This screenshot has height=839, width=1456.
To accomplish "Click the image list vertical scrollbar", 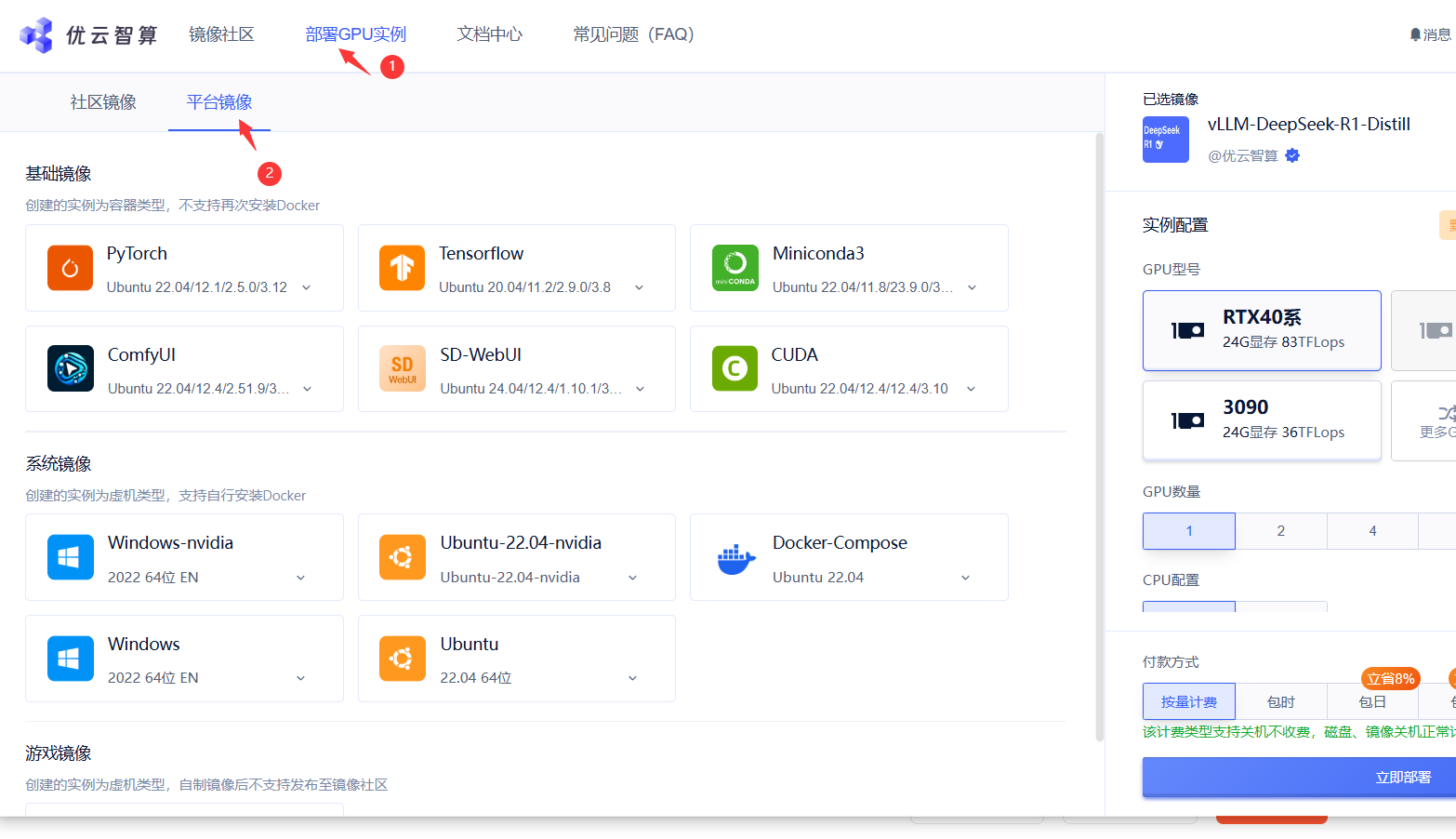I will [x=1099, y=437].
